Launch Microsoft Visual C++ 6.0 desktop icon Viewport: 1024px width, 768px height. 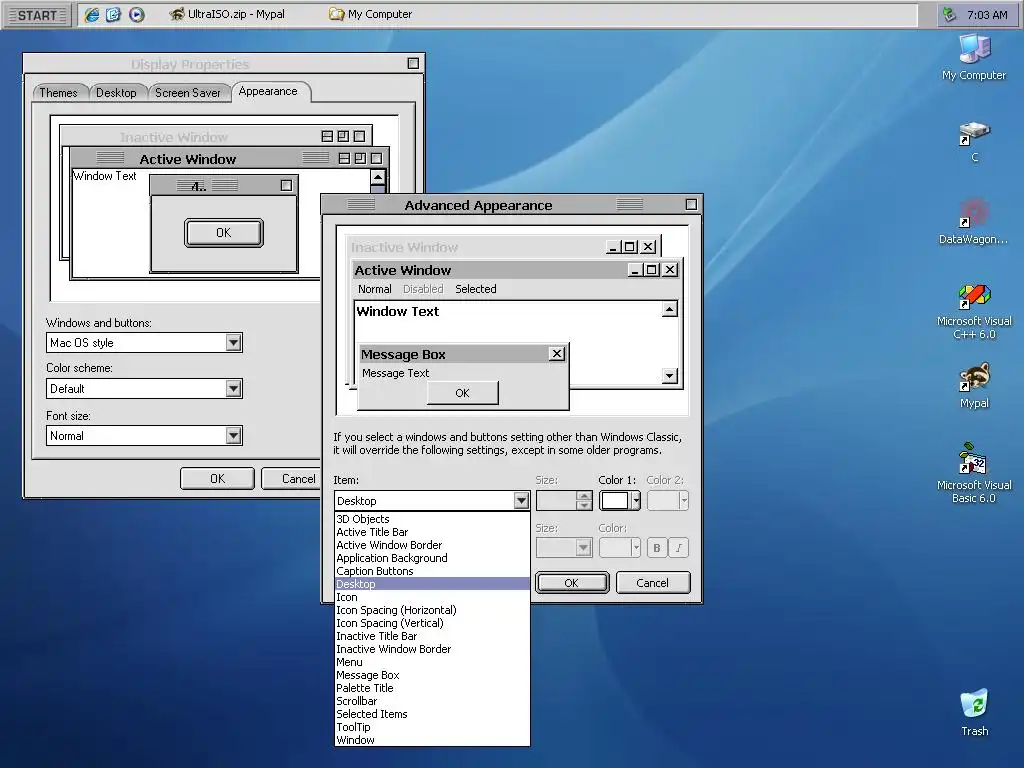[x=974, y=312]
